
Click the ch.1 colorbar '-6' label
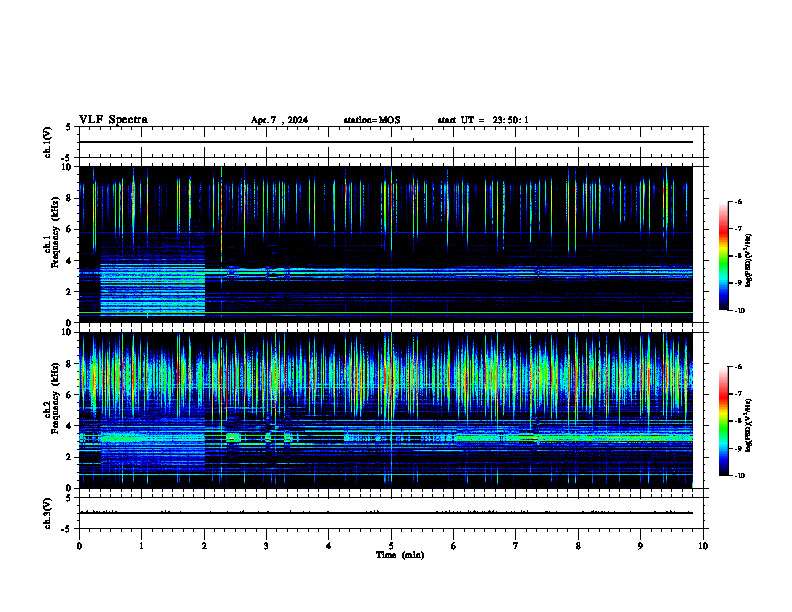(x=738, y=202)
